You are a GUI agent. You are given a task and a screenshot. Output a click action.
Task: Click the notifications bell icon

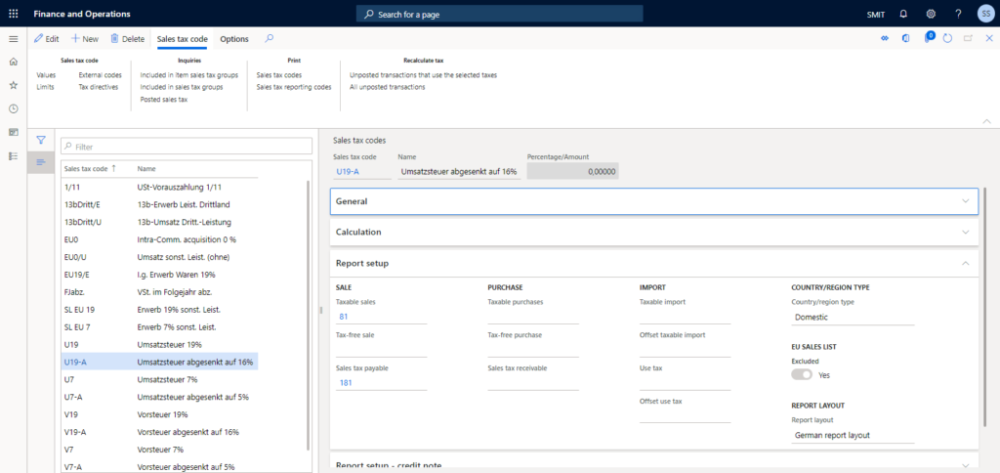[904, 14]
